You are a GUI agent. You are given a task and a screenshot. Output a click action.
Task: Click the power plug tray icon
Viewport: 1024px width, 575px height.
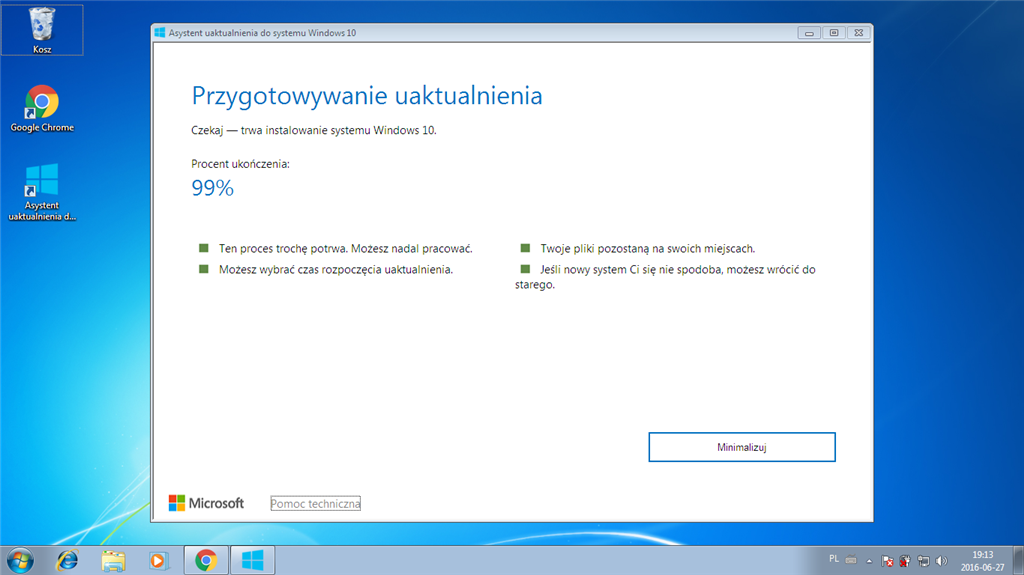pyautogui.click(x=905, y=561)
